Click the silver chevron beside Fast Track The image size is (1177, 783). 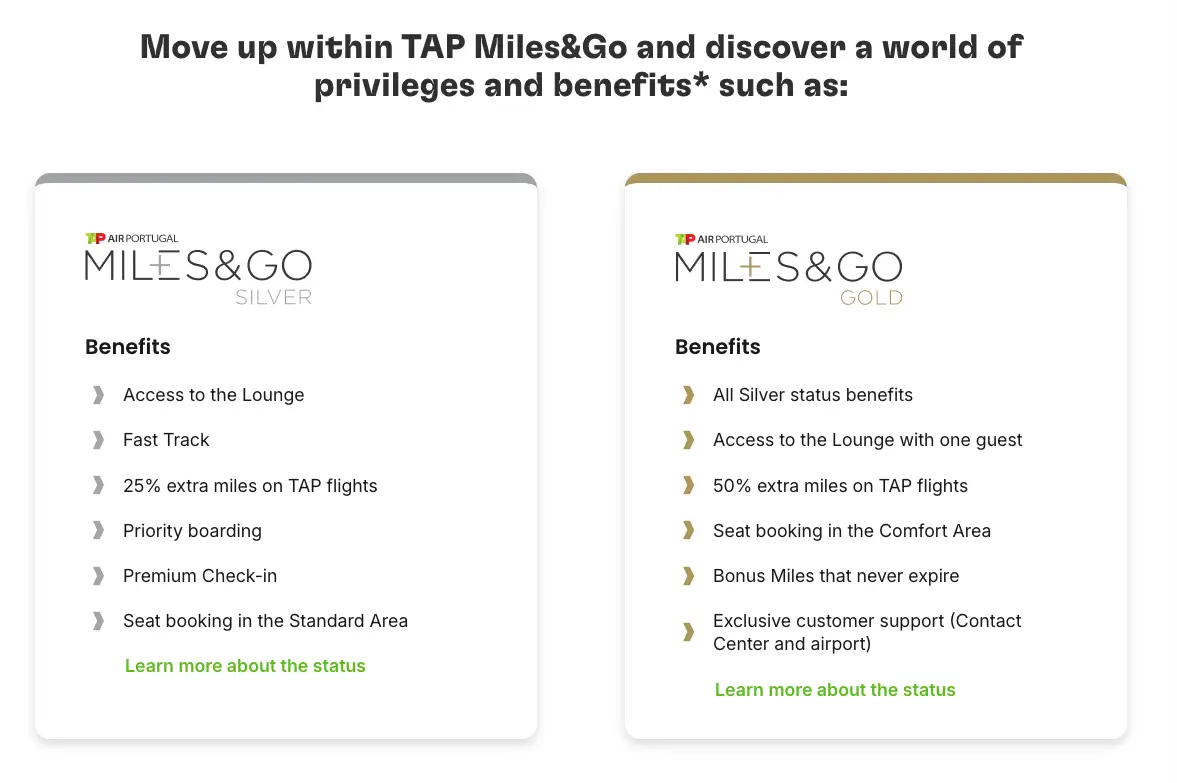(98, 440)
